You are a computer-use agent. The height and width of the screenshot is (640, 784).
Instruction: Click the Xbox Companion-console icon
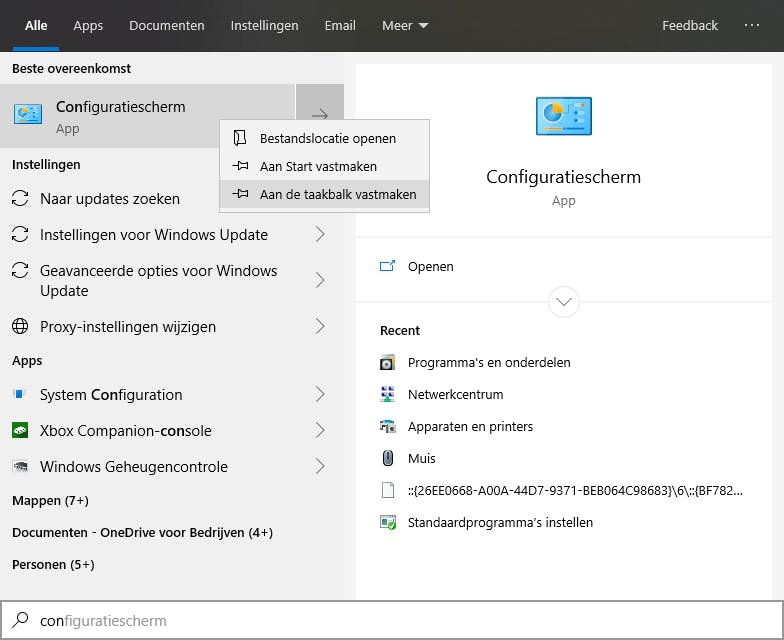point(20,430)
